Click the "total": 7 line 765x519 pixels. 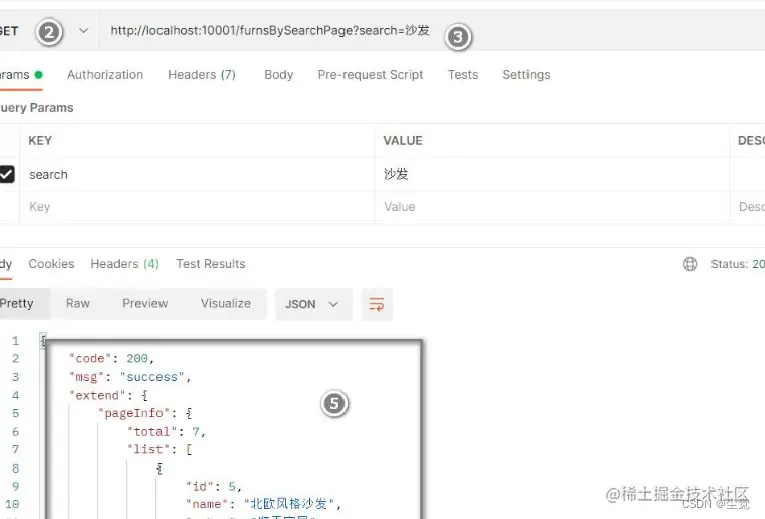(166, 432)
